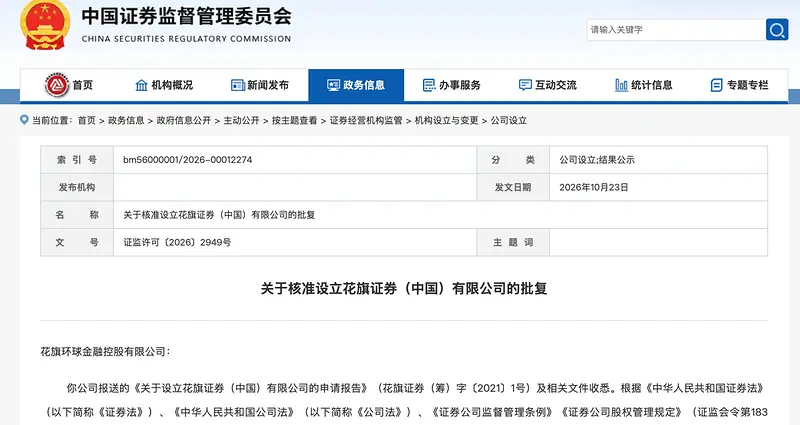Open the 首页 navigation tab
The image size is (800, 425).
coord(68,85)
